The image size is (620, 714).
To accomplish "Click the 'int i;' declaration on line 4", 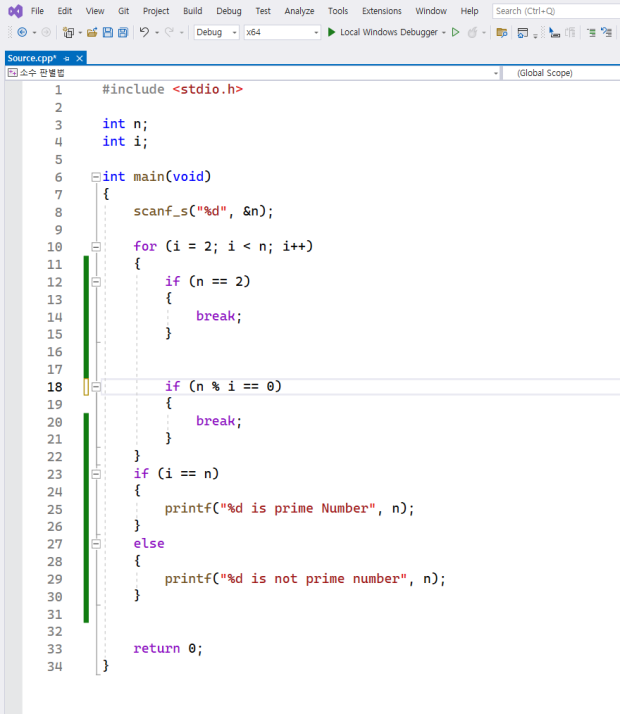I will [125, 142].
